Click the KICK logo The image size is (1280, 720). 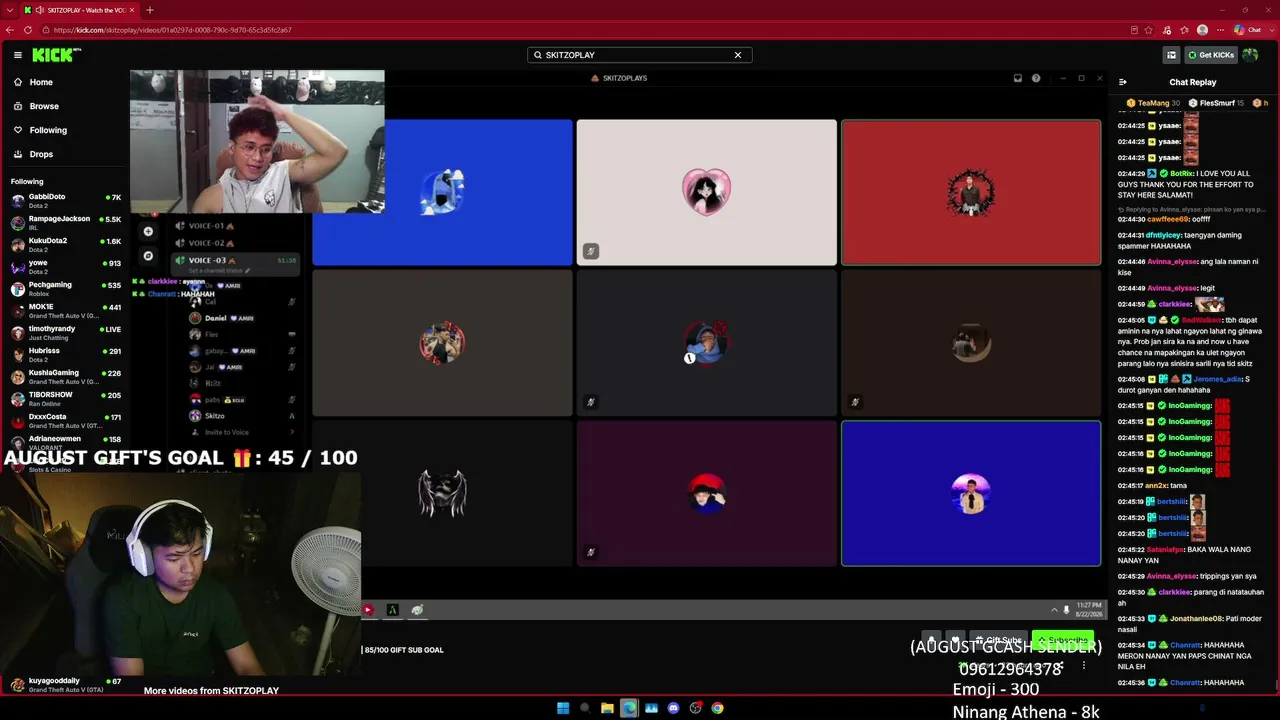pos(56,55)
